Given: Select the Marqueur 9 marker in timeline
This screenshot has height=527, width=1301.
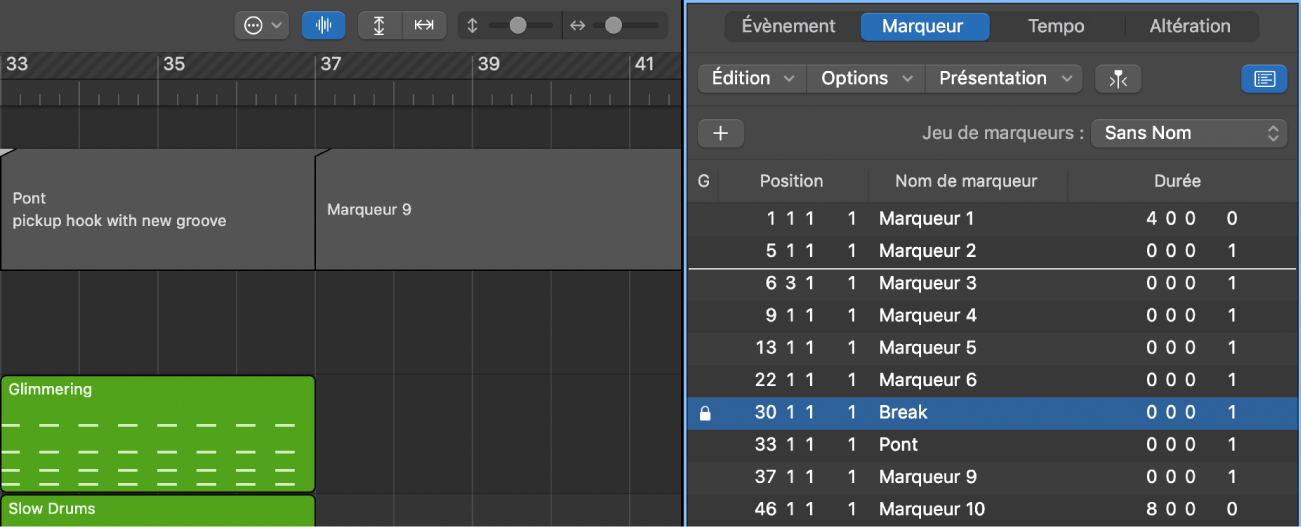Looking at the screenshot, I should coord(497,210).
